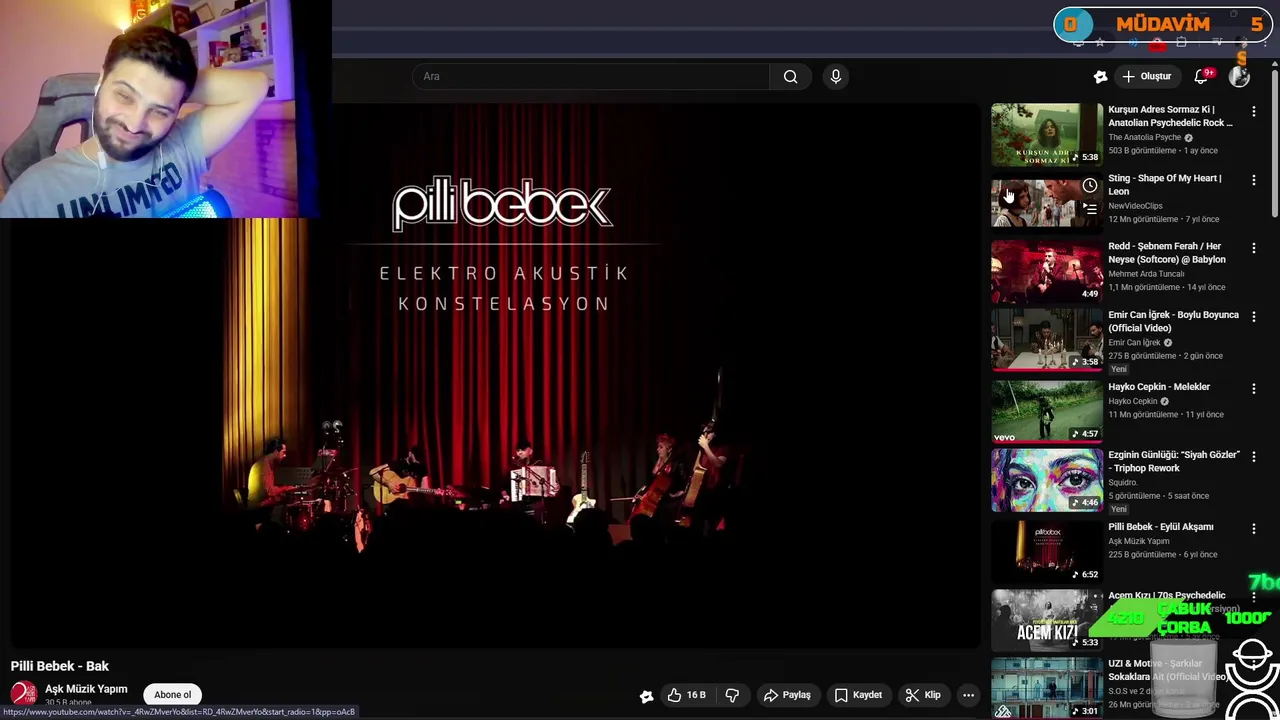Share the video with Paylaş
Screen dimensions: 1280x720
click(787, 695)
